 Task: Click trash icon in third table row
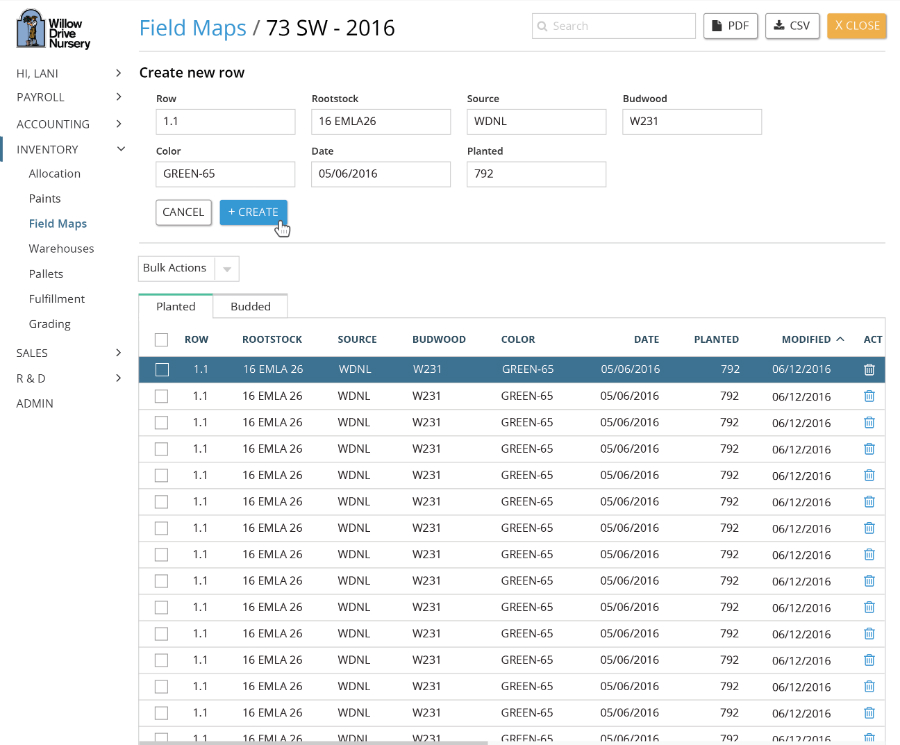point(868,423)
